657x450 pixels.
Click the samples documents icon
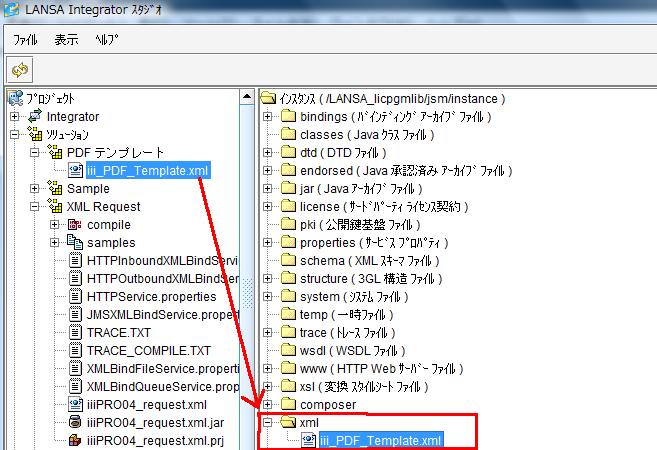[75, 242]
